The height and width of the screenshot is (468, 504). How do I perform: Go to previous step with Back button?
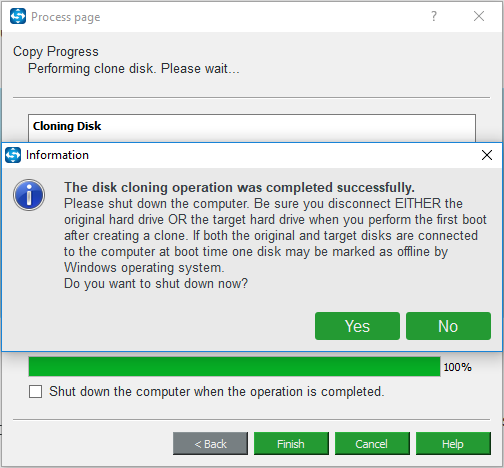(210, 444)
